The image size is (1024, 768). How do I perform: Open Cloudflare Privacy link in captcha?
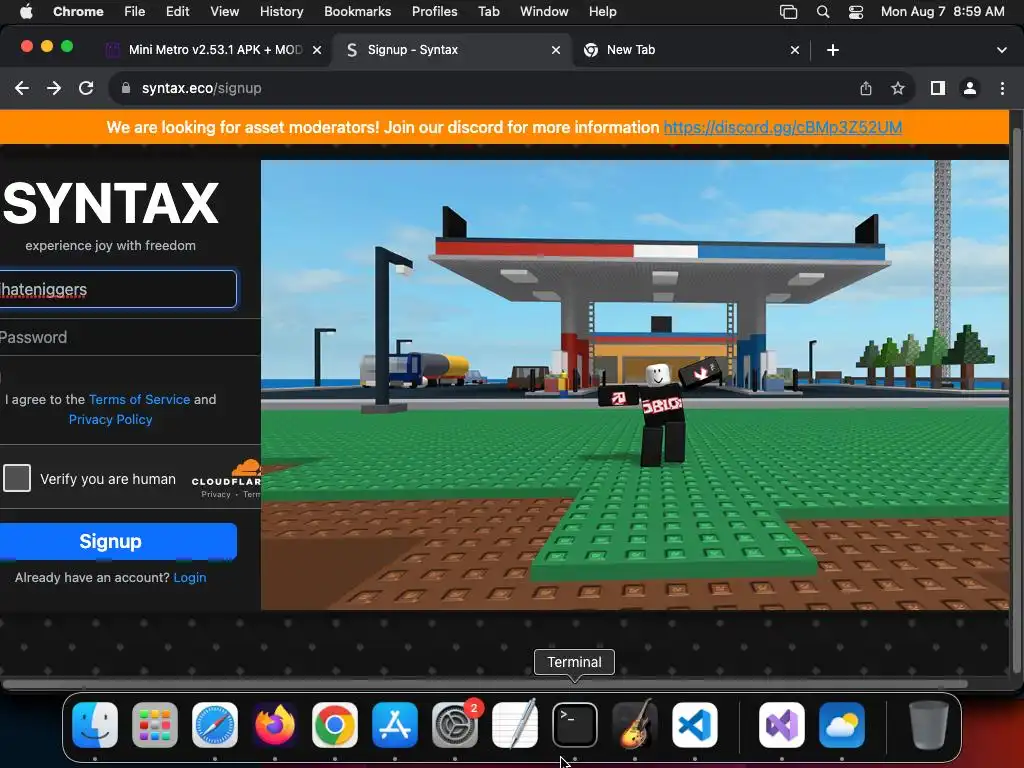pos(216,494)
